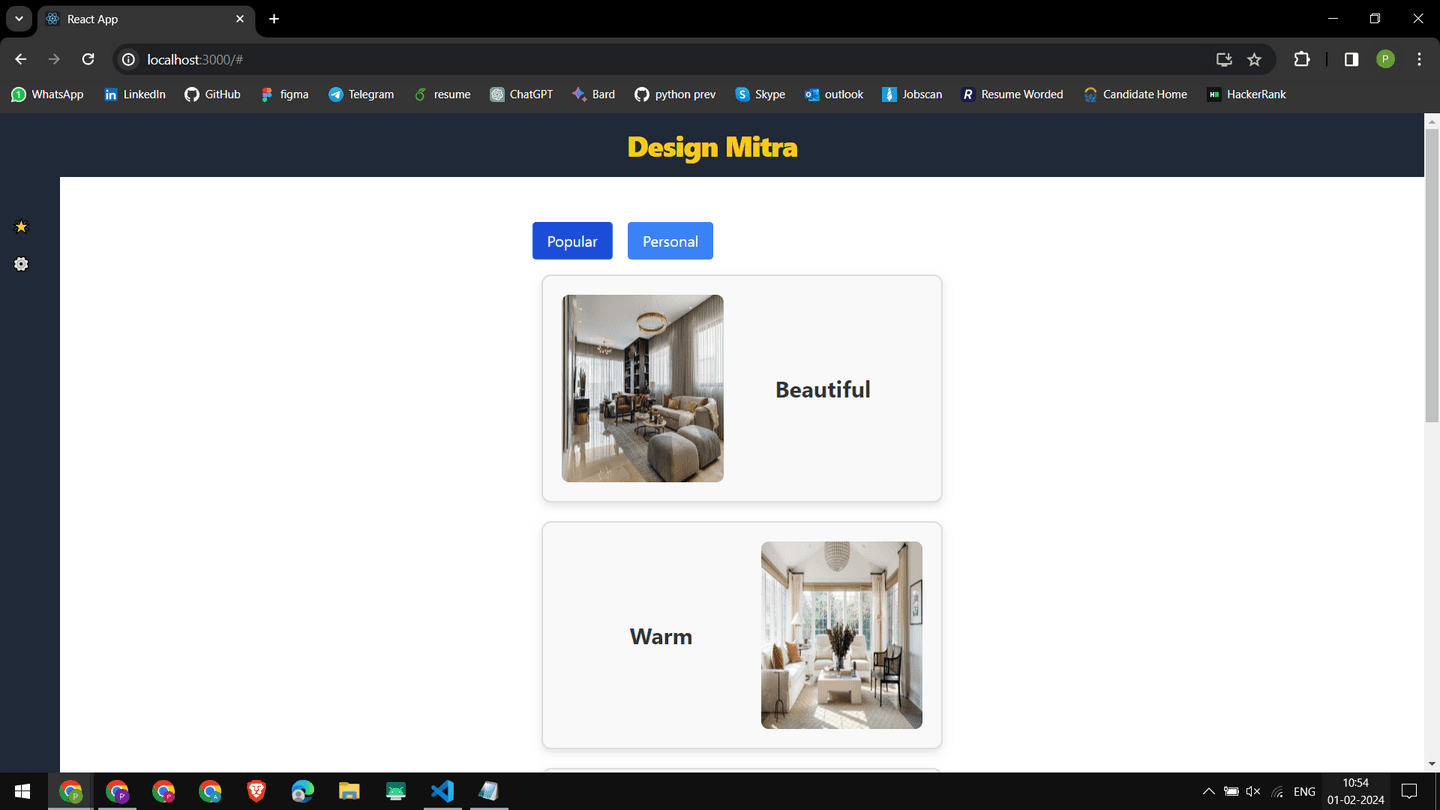1440x810 pixels.
Task: Open the Jobscan bookmark
Action: (912, 94)
